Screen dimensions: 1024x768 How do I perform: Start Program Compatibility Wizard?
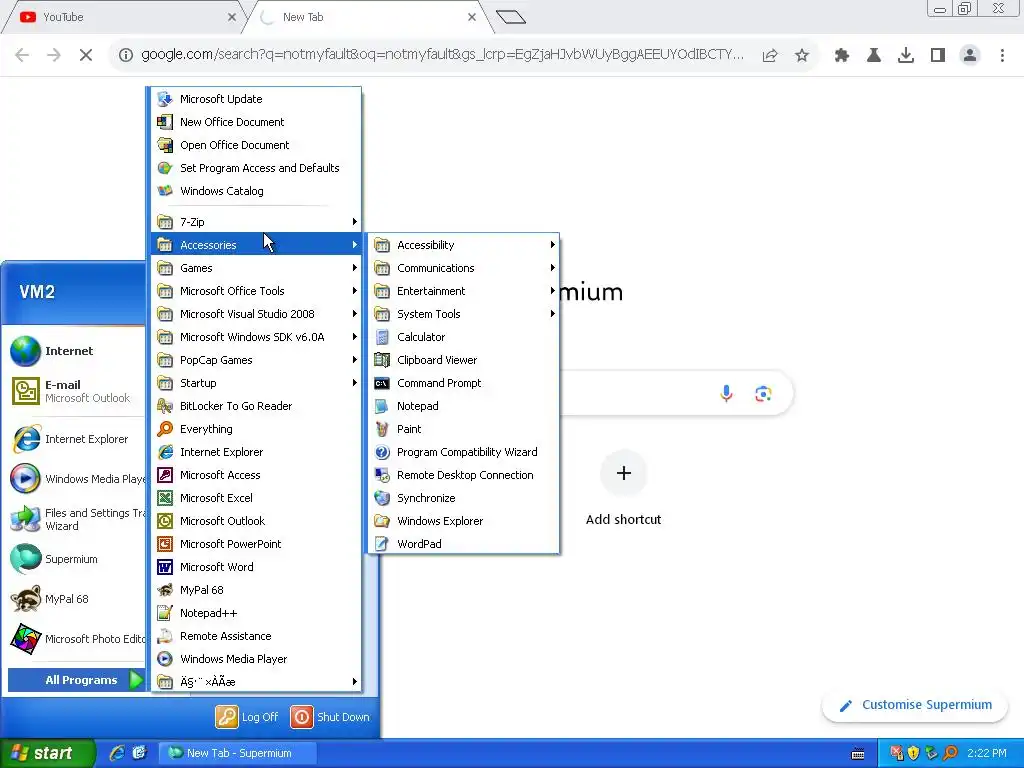point(464,452)
